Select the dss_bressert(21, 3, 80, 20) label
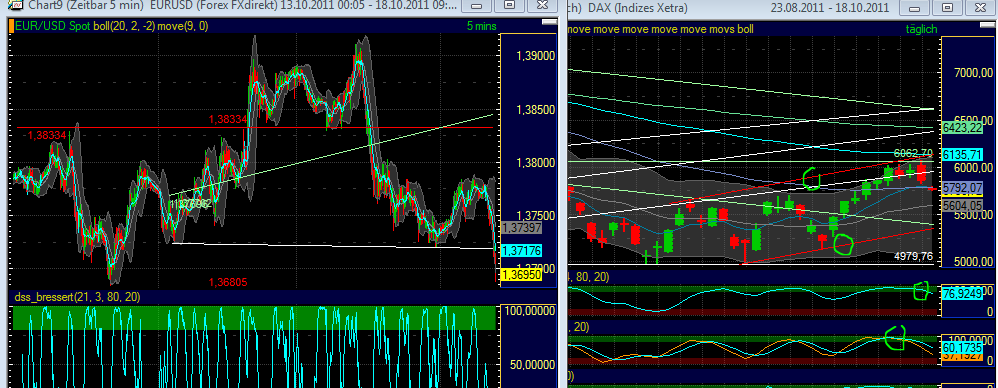This screenshot has width=998, height=388. point(76,297)
